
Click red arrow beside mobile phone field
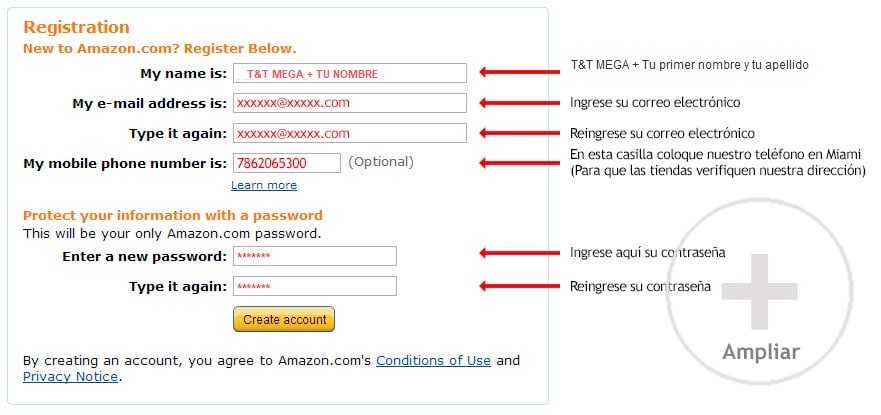[x=519, y=163]
